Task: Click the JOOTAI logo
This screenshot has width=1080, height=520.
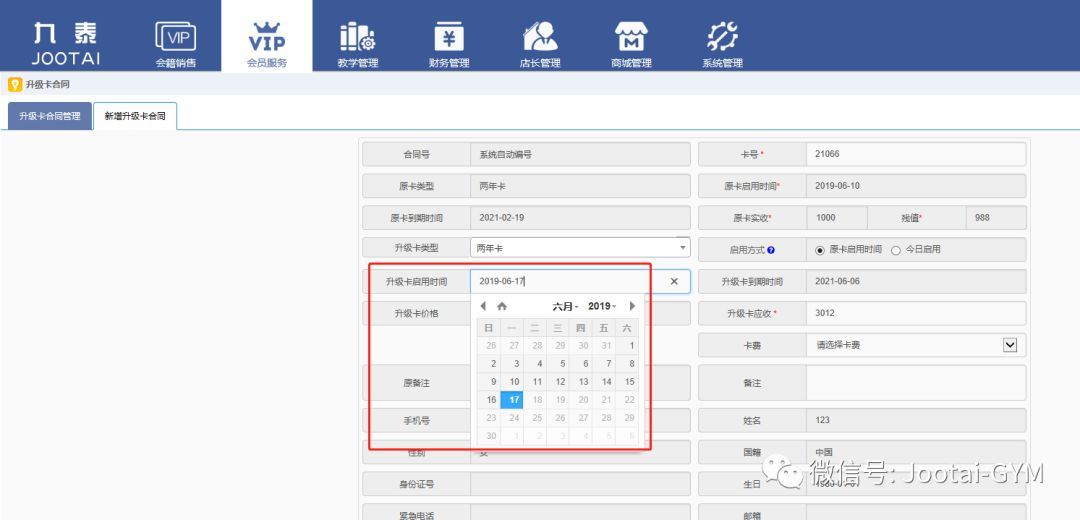Action: click(66, 43)
